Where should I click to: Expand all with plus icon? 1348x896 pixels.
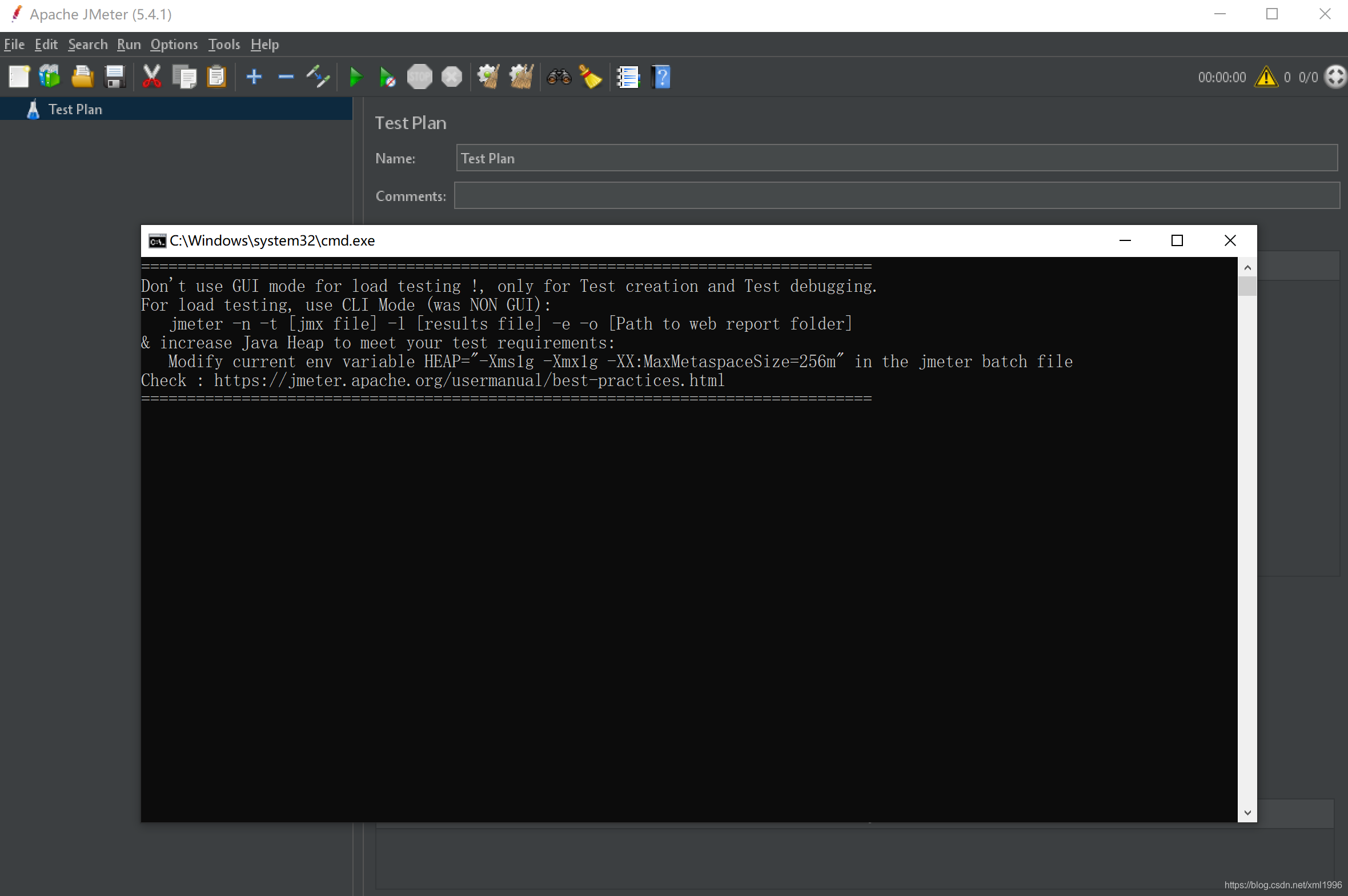click(x=254, y=77)
